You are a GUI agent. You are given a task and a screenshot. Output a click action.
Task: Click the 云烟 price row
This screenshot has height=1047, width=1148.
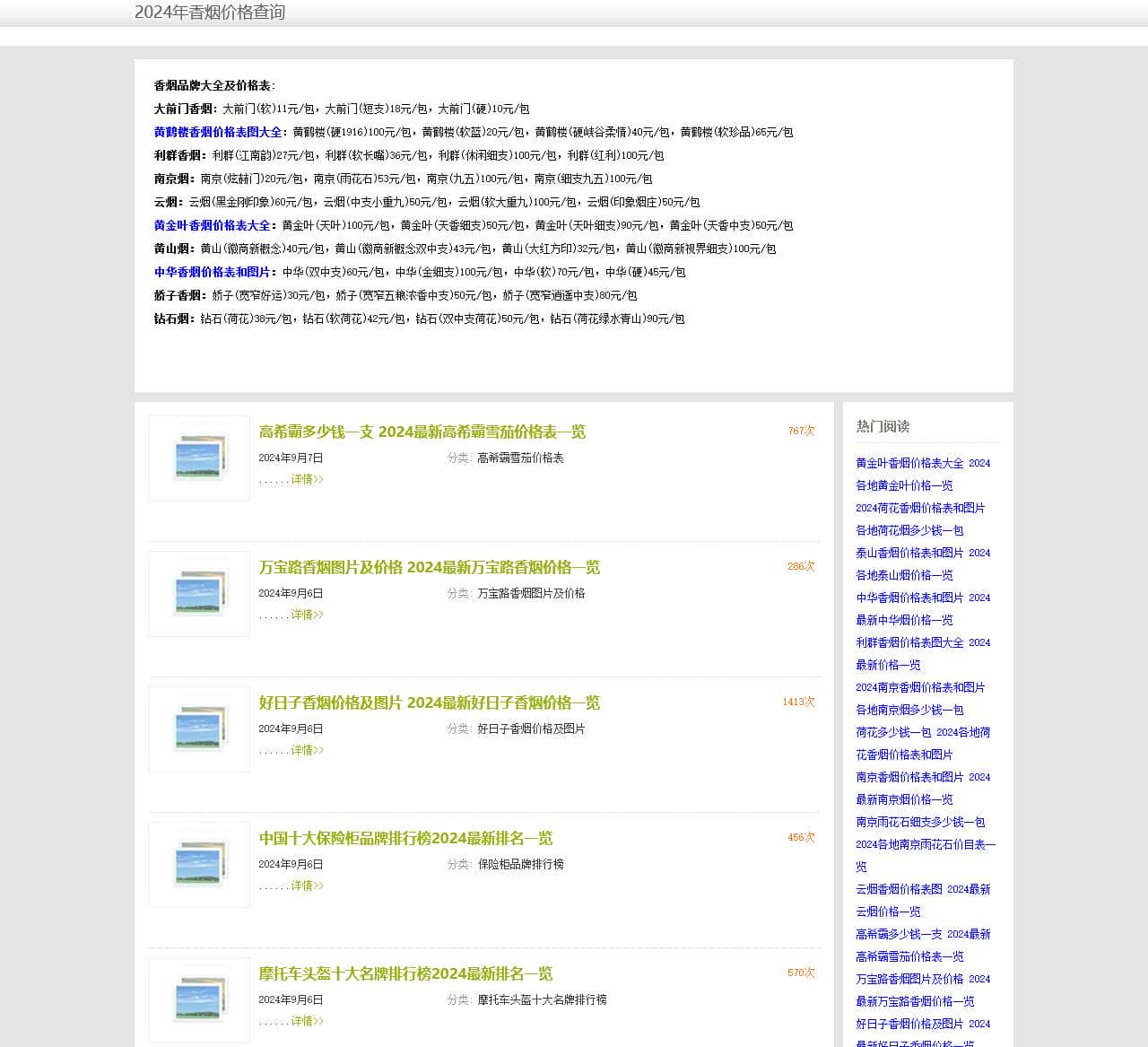(427, 202)
